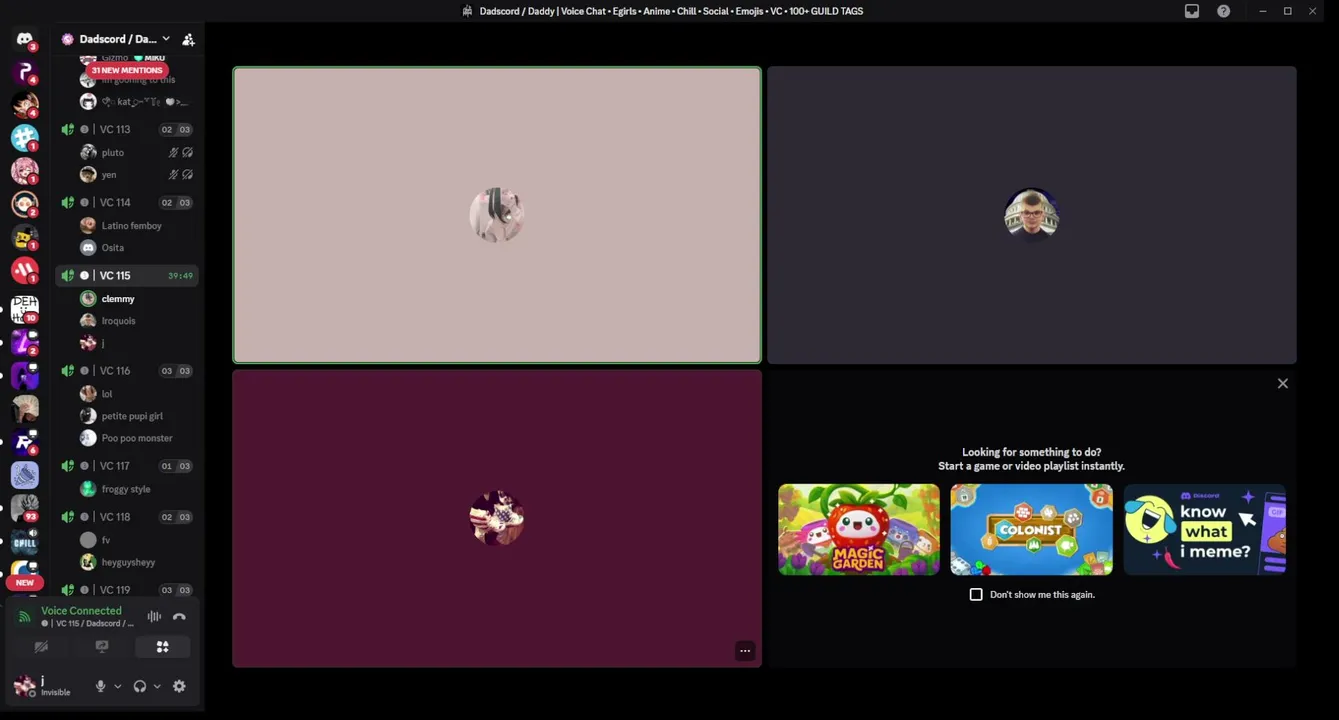Join voice channel VC 114
This screenshot has height=720, width=1339.
126,202
